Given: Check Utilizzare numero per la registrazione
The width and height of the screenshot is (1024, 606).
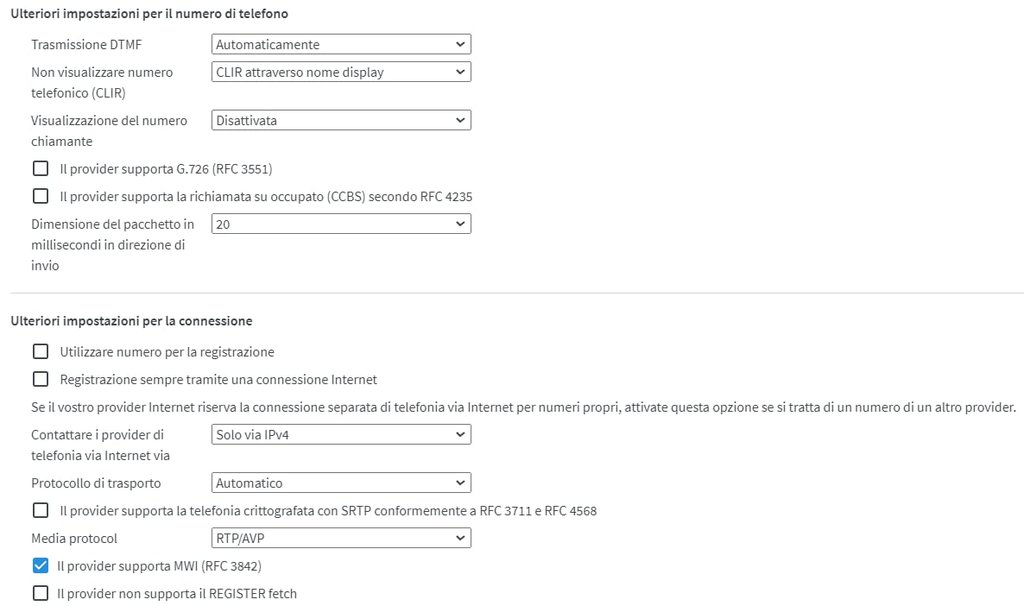Looking at the screenshot, I should pyautogui.click(x=41, y=352).
